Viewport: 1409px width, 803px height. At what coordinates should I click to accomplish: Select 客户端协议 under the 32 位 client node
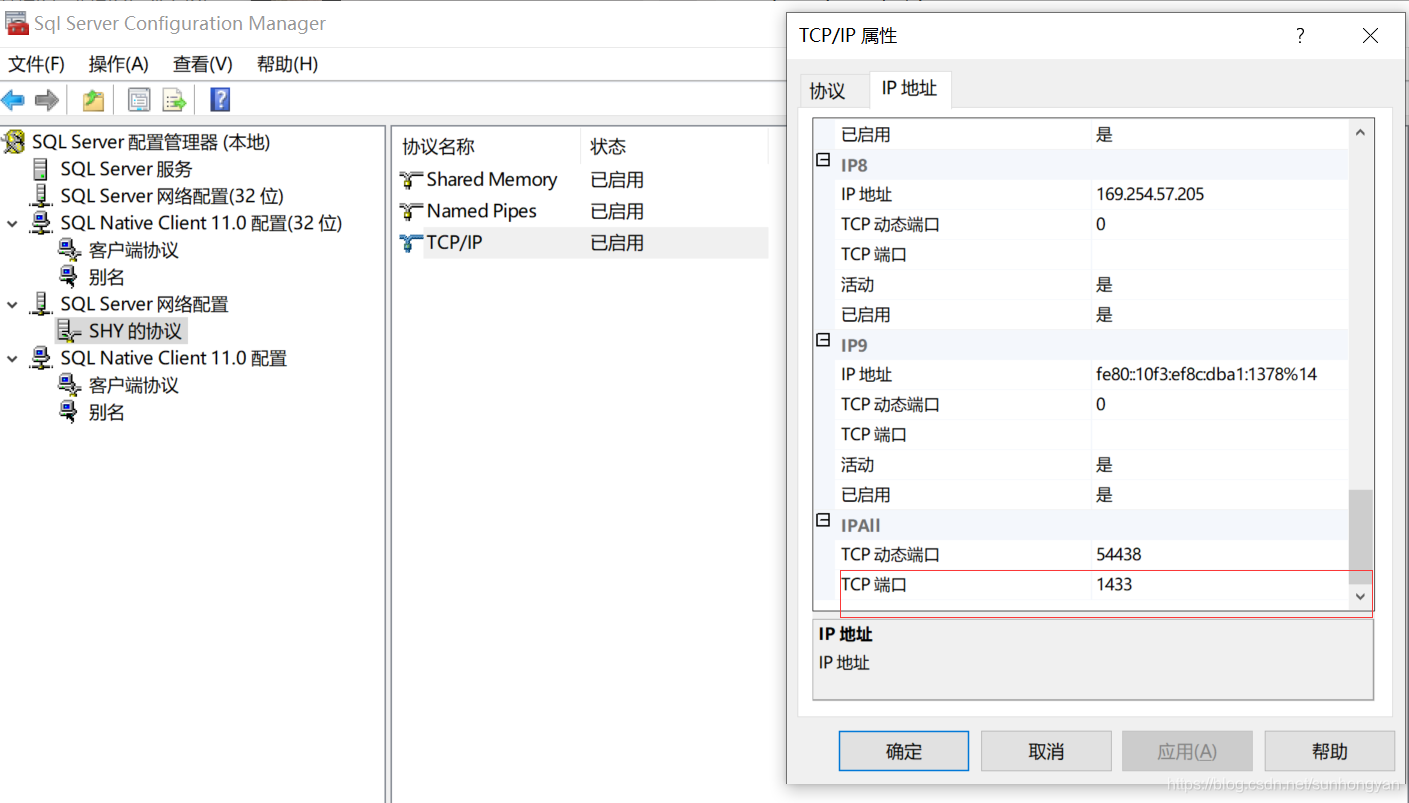click(134, 250)
